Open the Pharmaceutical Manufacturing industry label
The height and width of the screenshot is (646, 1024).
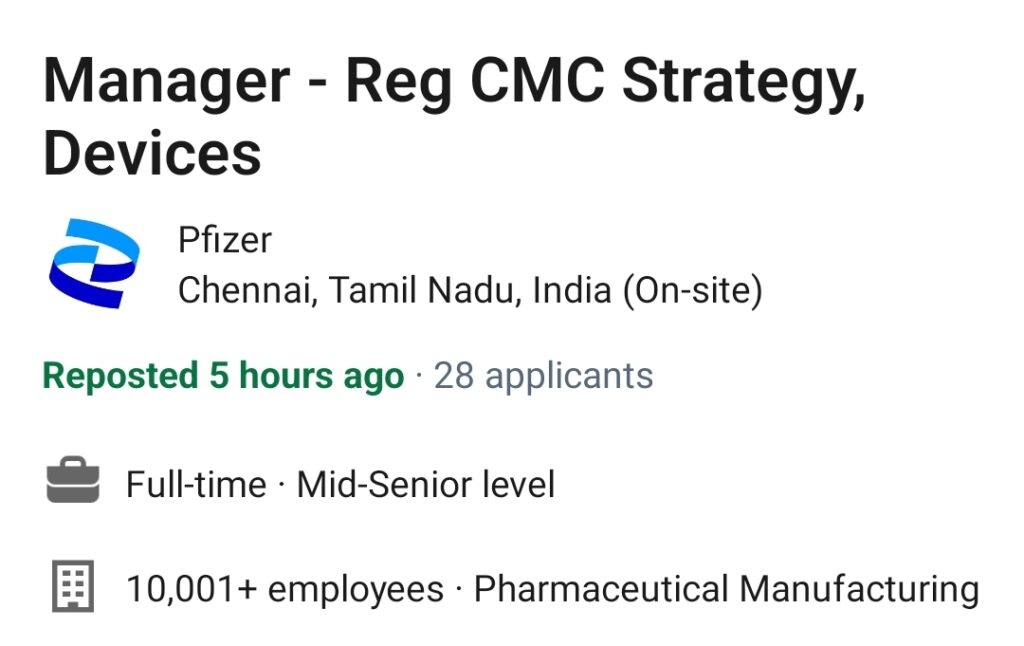[x=726, y=589]
